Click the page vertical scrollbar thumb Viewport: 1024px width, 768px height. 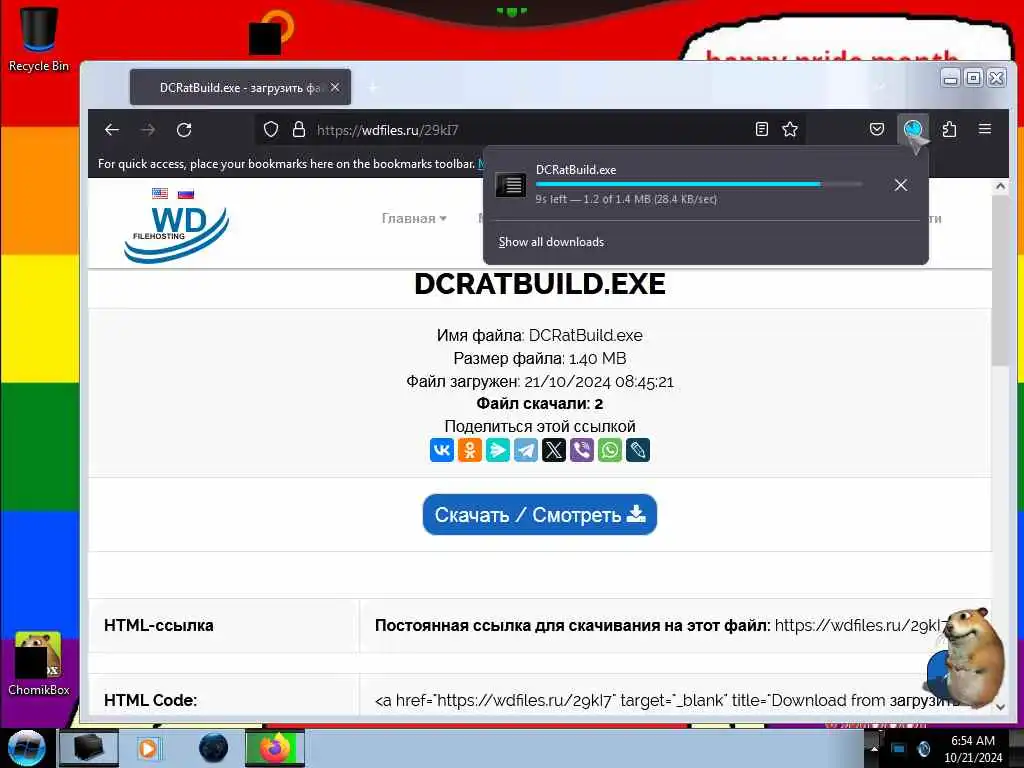pos(1000,280)
